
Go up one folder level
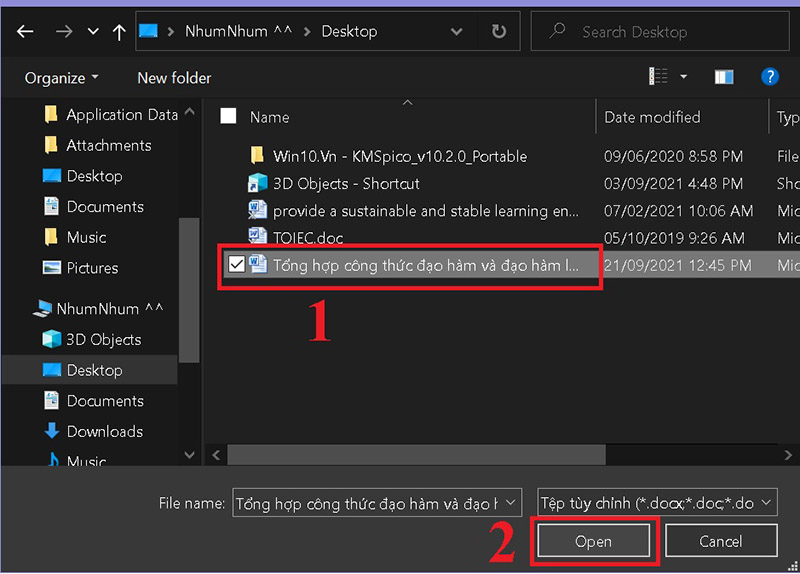[x=120, y=32]
